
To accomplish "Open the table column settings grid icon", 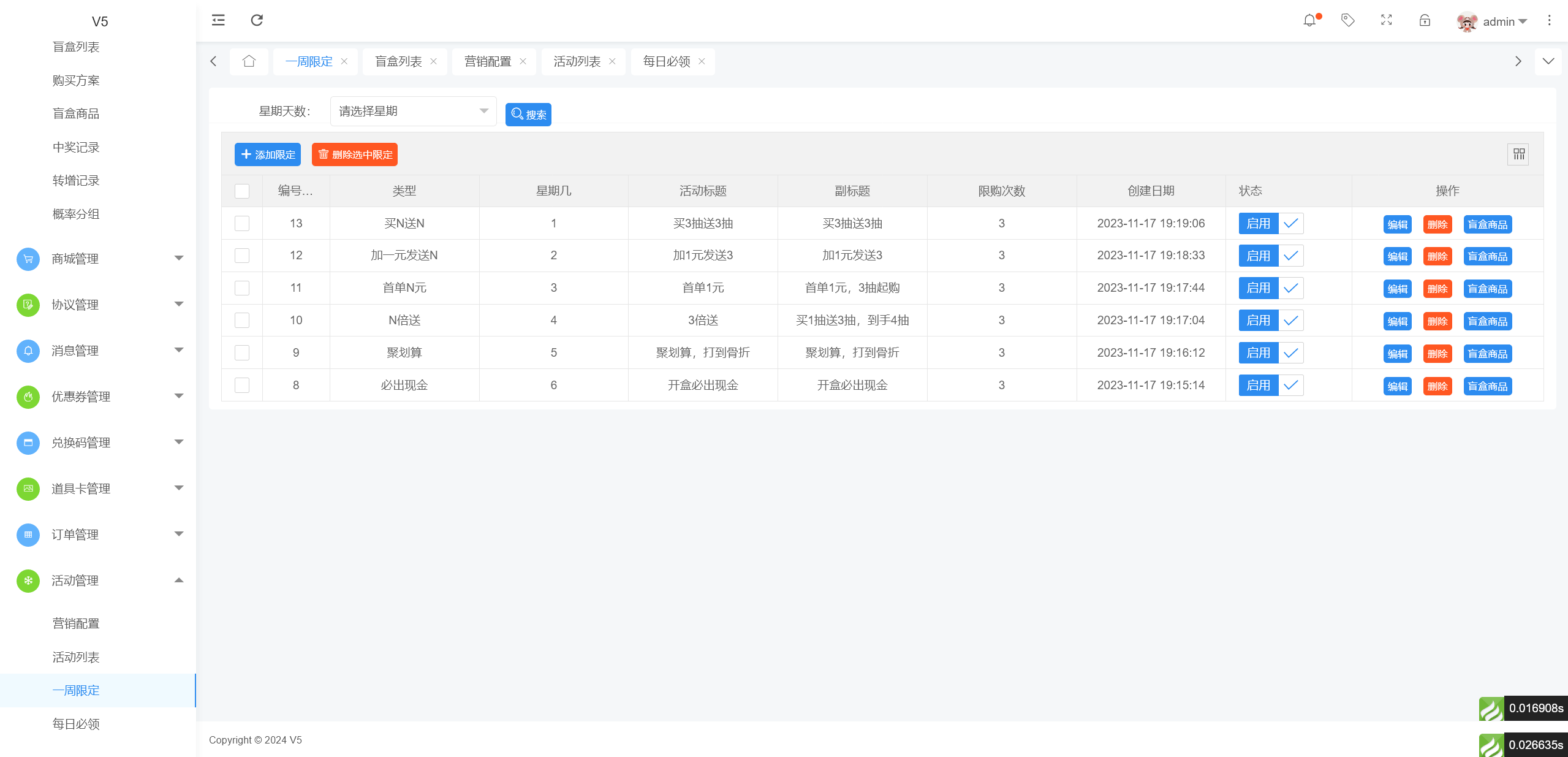I will [x=1519, y=154].
